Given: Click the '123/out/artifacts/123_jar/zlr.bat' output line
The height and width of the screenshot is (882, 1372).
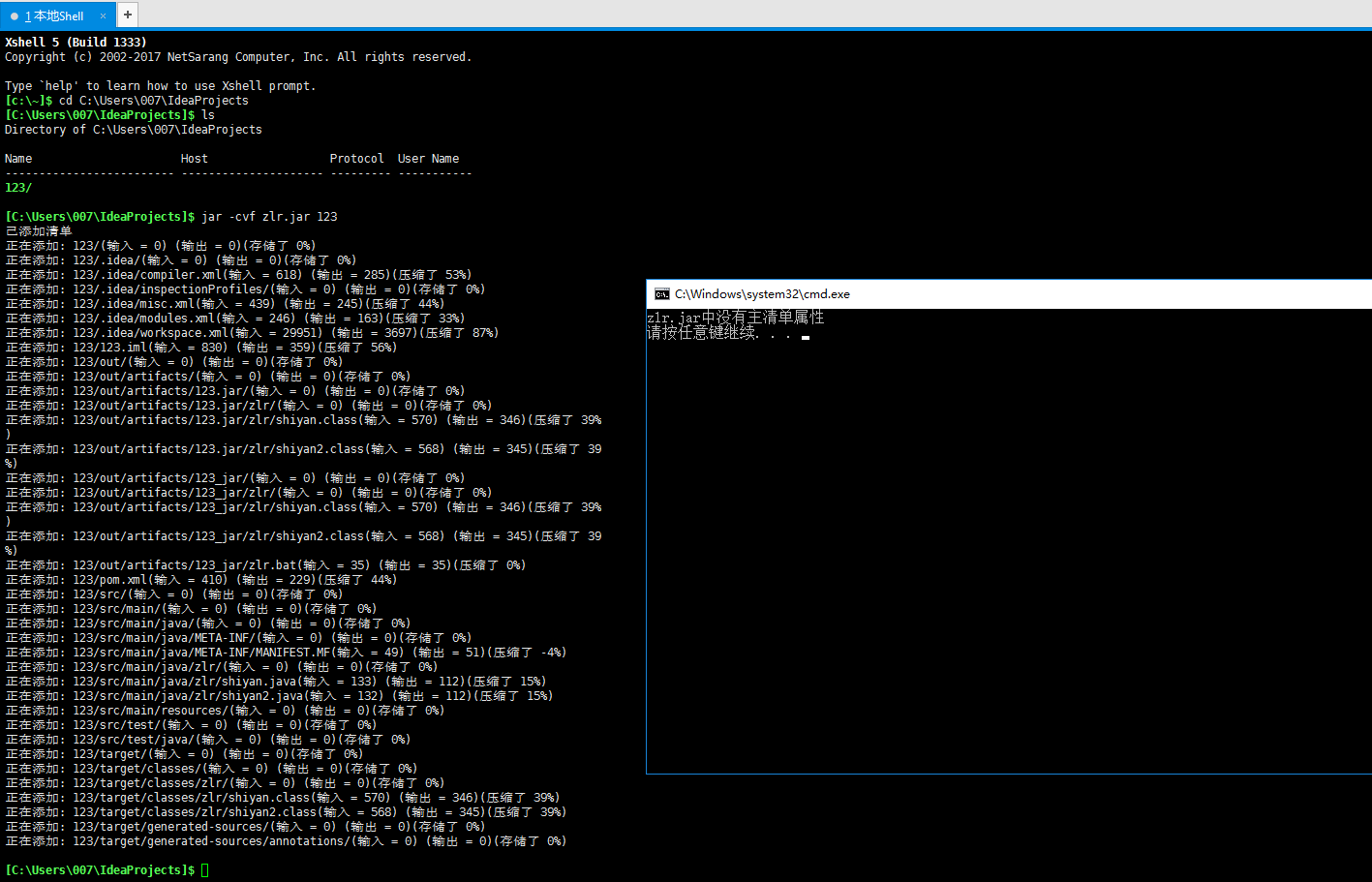Looking at the screenshot, I should coord(265,565).
